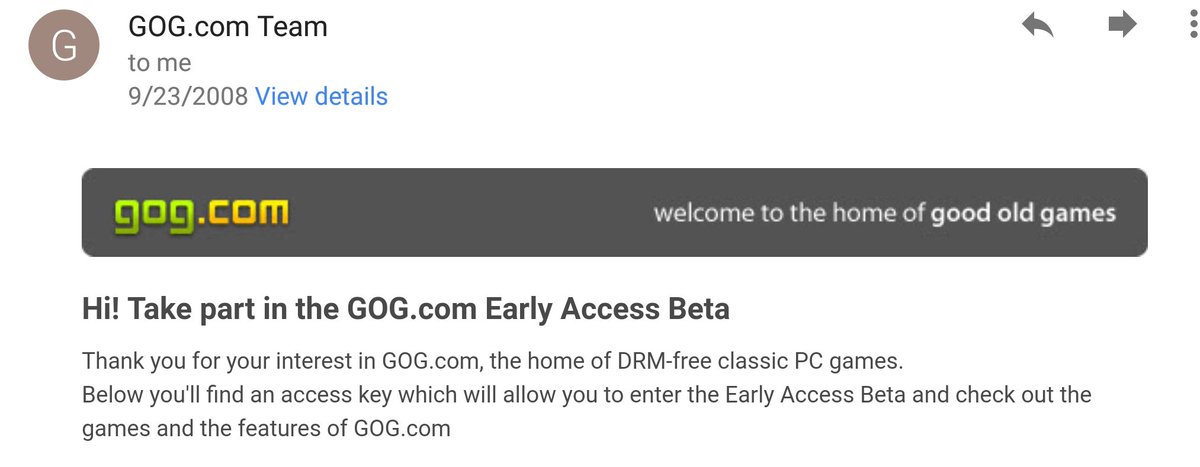Screen dimensions: 1200x467
Task: Click the banner tagline 'welcome to the home of'
Action: (790, 213)
